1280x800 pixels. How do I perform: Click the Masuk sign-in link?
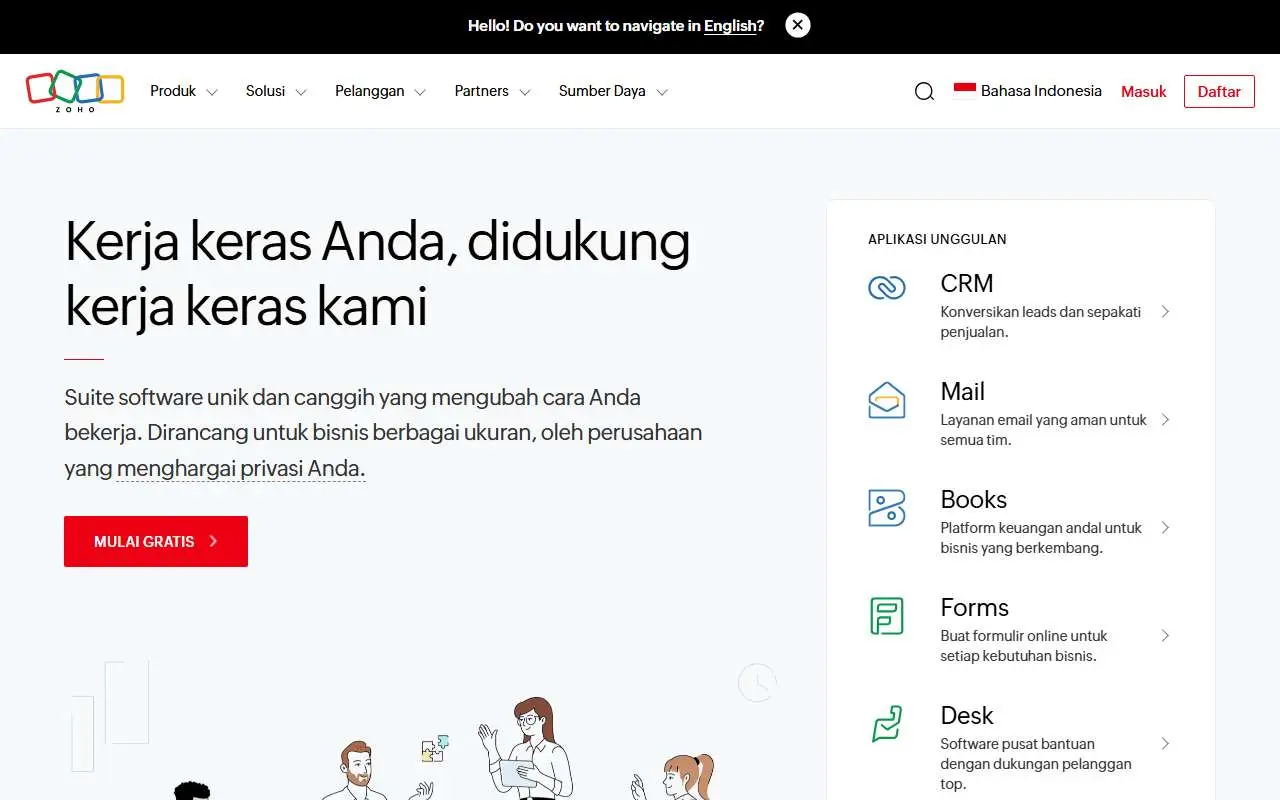click(1144, 91)
